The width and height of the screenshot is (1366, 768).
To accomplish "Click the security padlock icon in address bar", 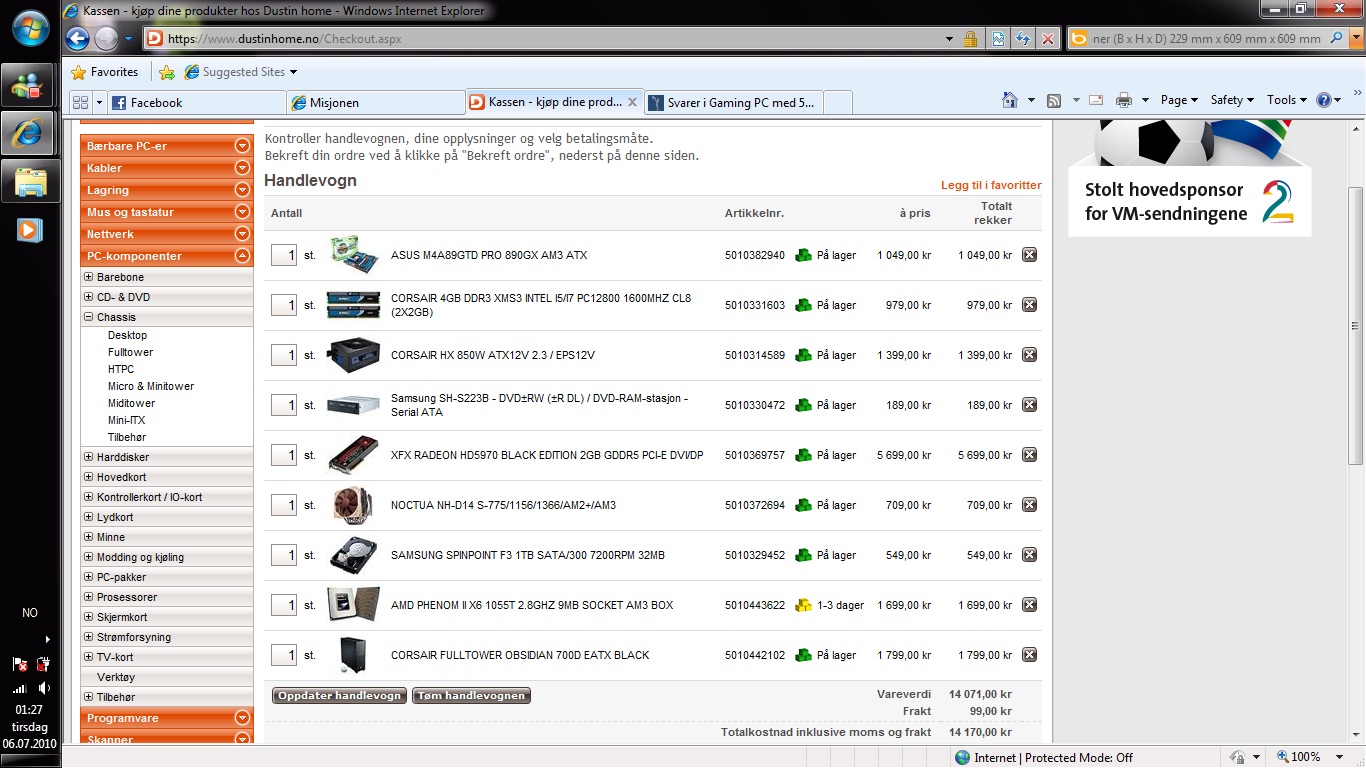I will 970,39.
